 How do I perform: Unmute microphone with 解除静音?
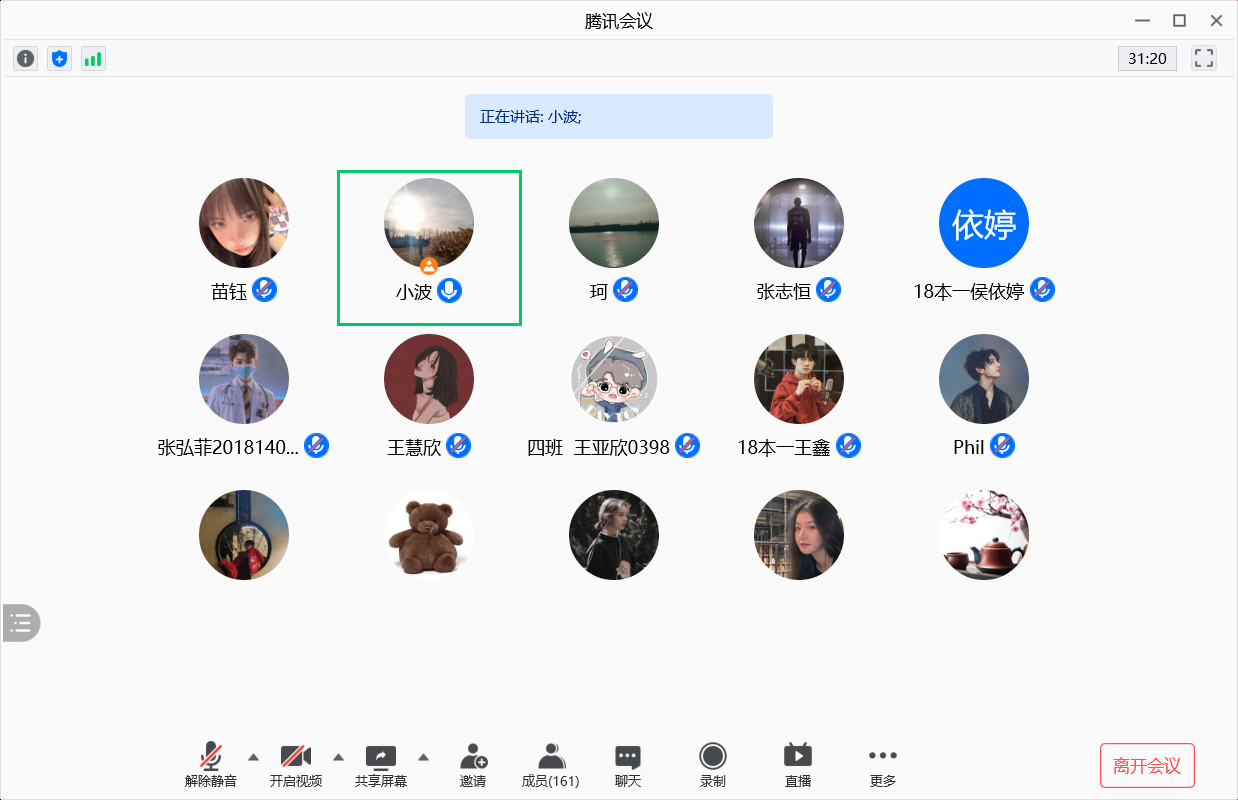point(211,765)
